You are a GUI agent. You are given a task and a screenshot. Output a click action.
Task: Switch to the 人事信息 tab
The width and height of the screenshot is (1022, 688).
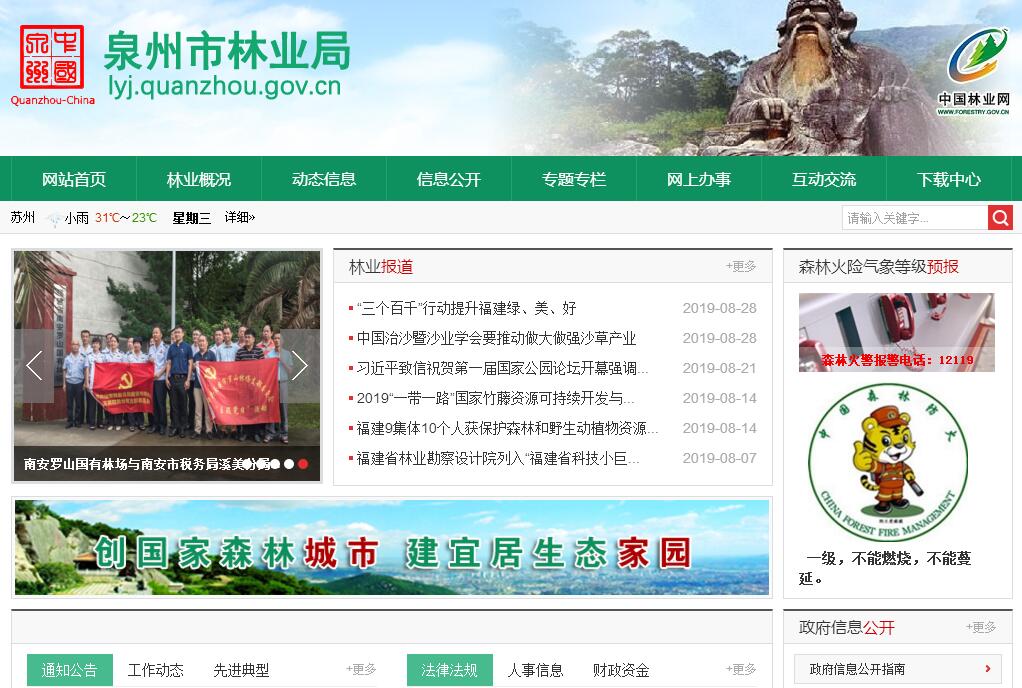[536, 670]
